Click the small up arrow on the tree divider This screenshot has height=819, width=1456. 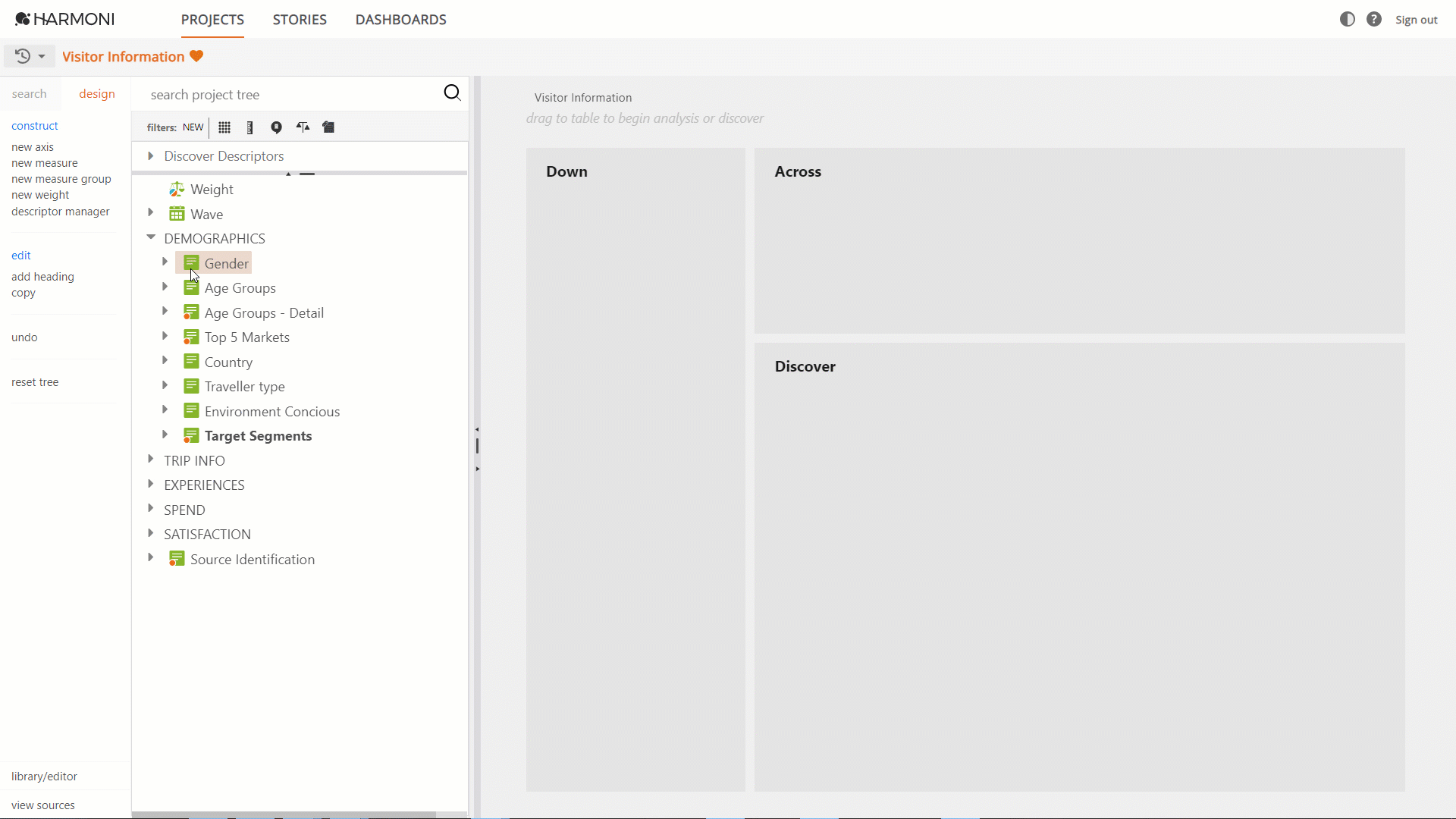click(x=288, y=174)
